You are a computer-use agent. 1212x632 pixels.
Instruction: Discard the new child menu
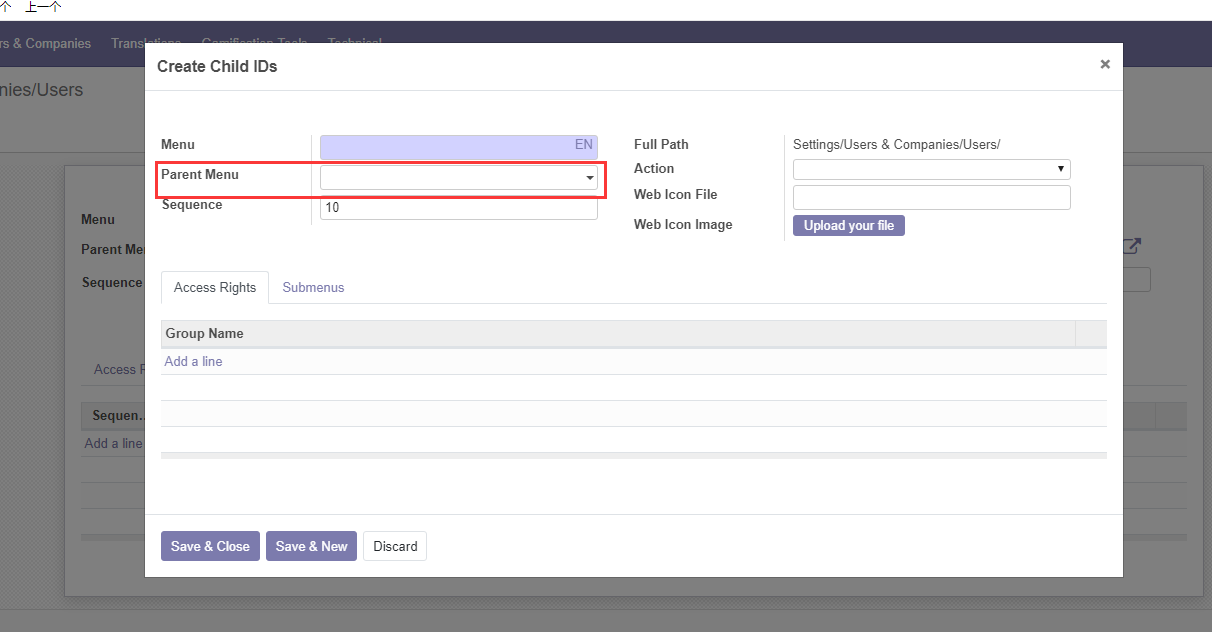coord(394,546)
